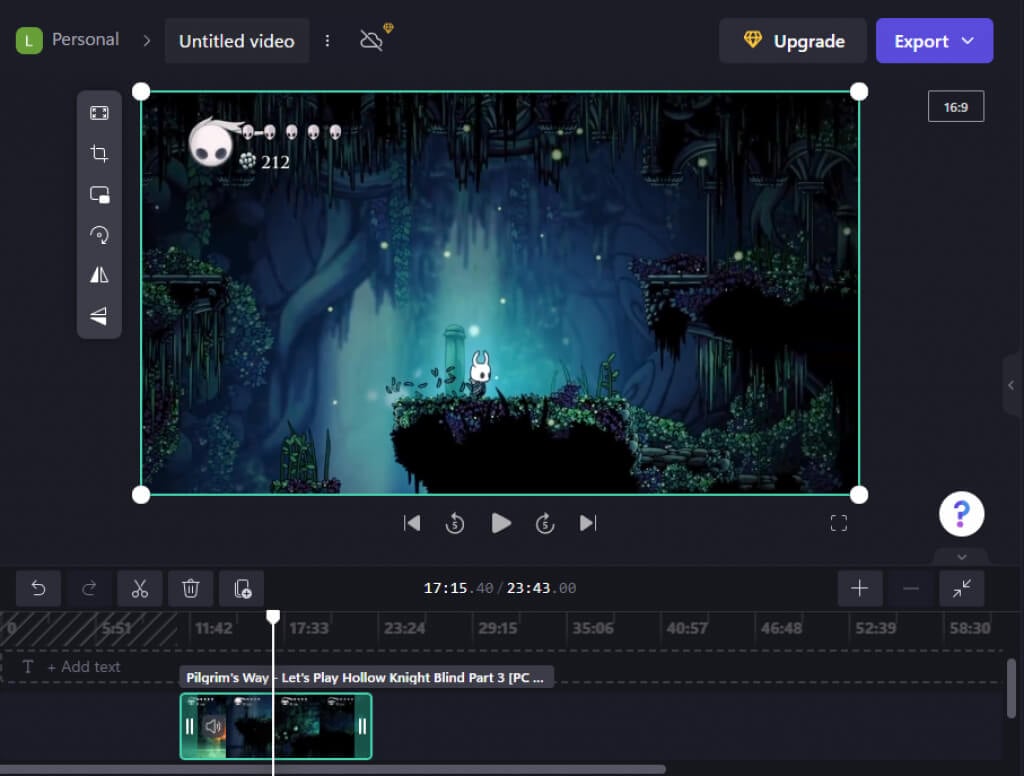The image size is (1024, 776).
Task: Click the top-left resize handle of preview
Action: [x=141, y=91]
